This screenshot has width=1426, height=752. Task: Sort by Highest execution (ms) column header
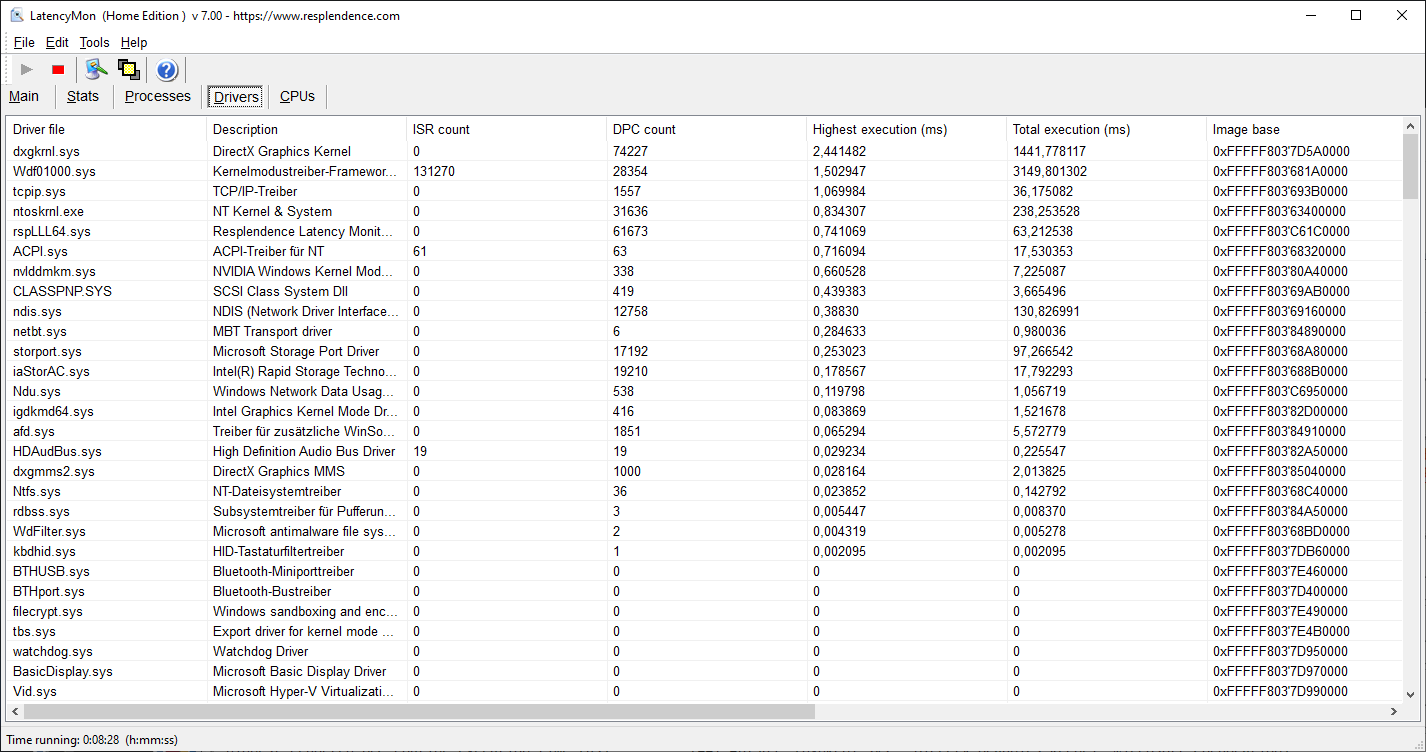coord(907,129)
